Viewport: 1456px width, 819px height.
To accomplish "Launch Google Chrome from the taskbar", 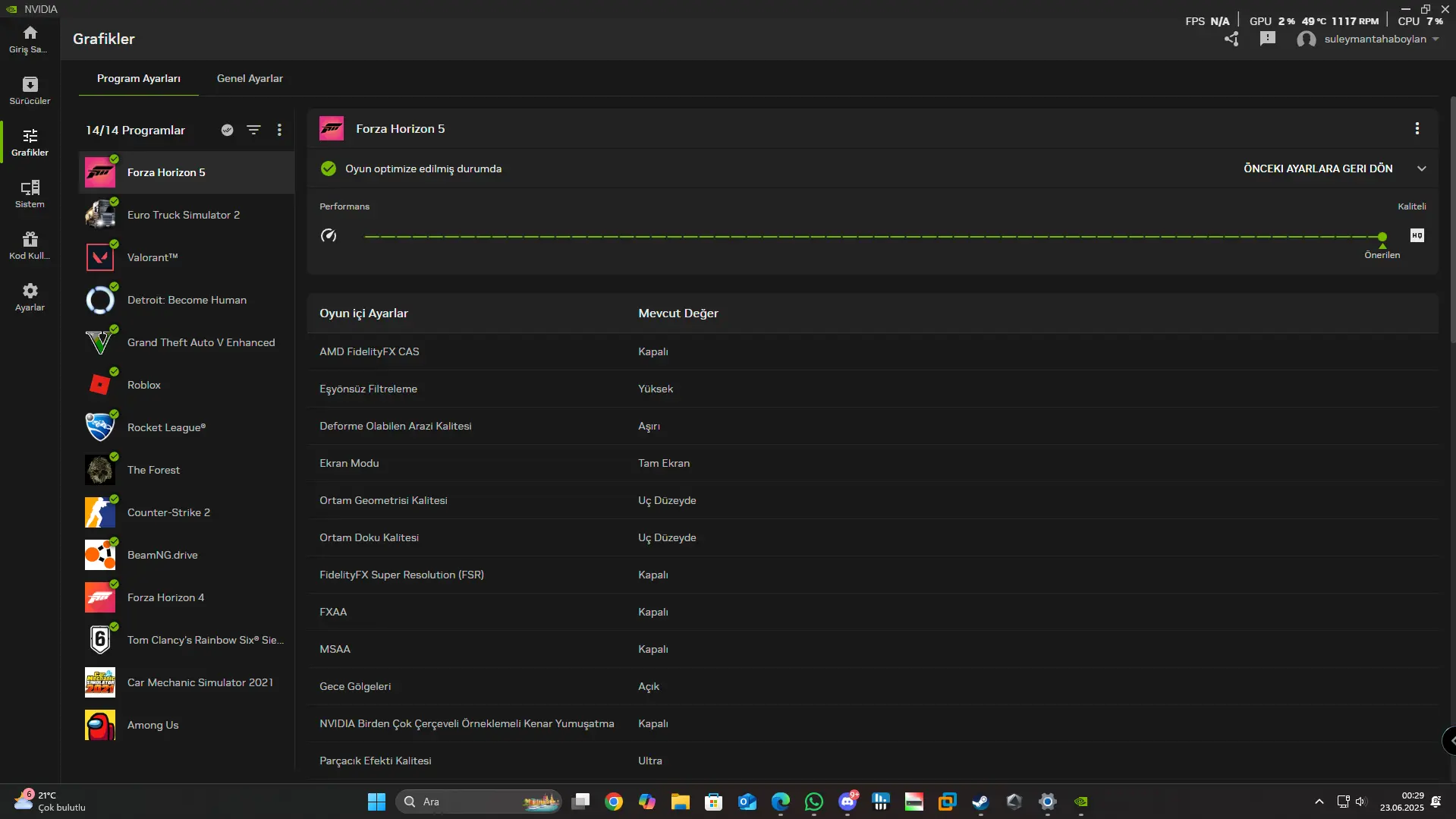I will click(x=614, y=802).
